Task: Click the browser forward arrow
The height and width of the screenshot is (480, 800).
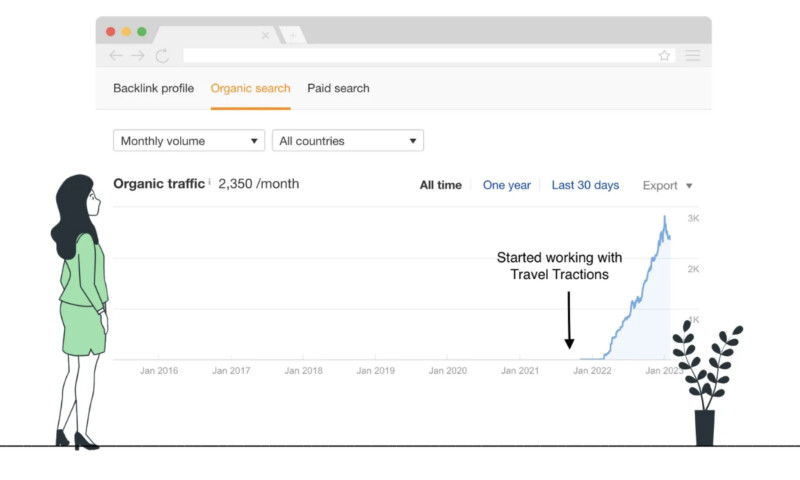Action: 138,56
